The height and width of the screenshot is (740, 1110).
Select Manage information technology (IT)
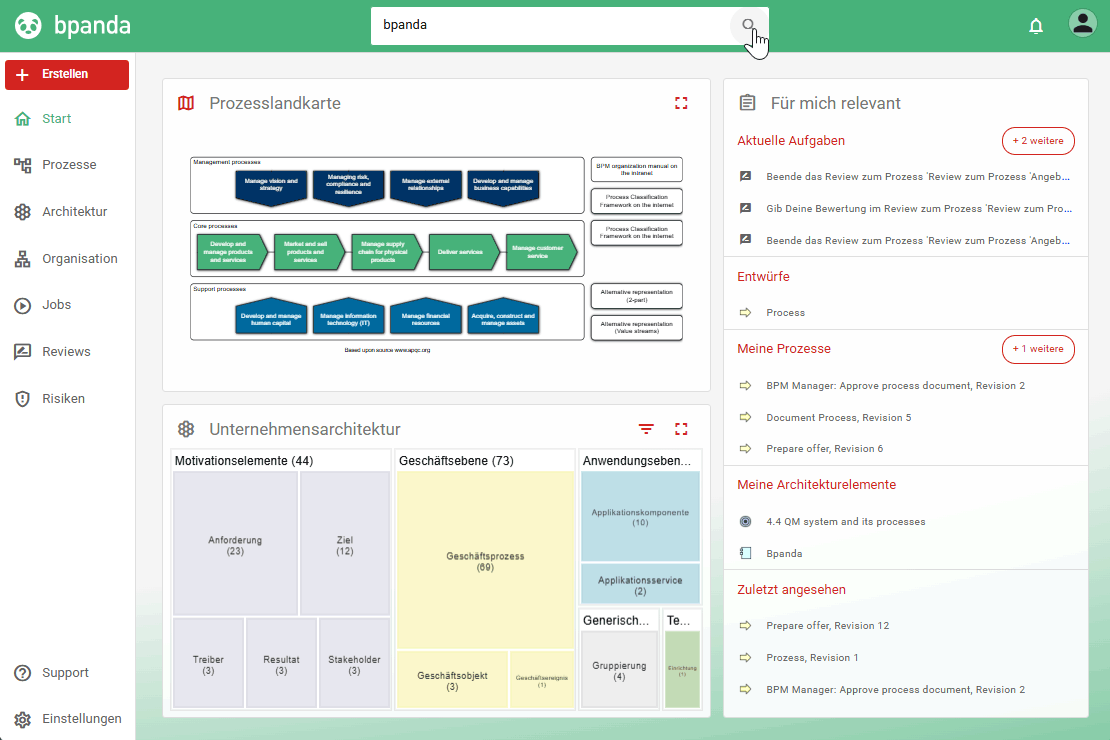348,317
